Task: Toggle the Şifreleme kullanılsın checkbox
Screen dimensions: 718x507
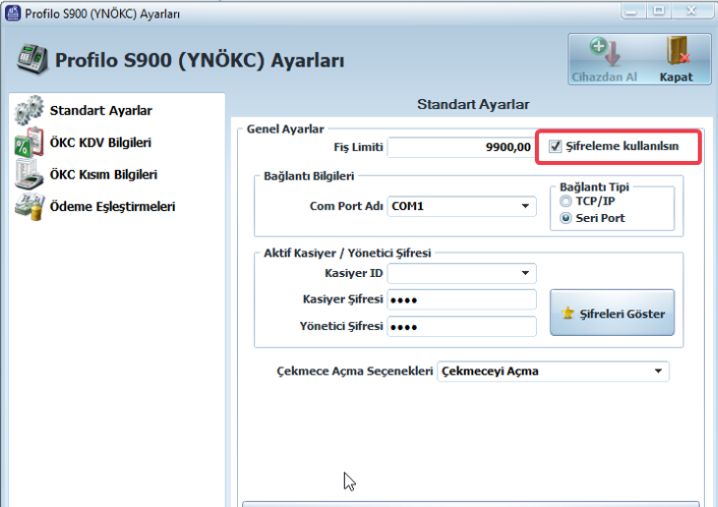Action: click(x=555, y=147)
